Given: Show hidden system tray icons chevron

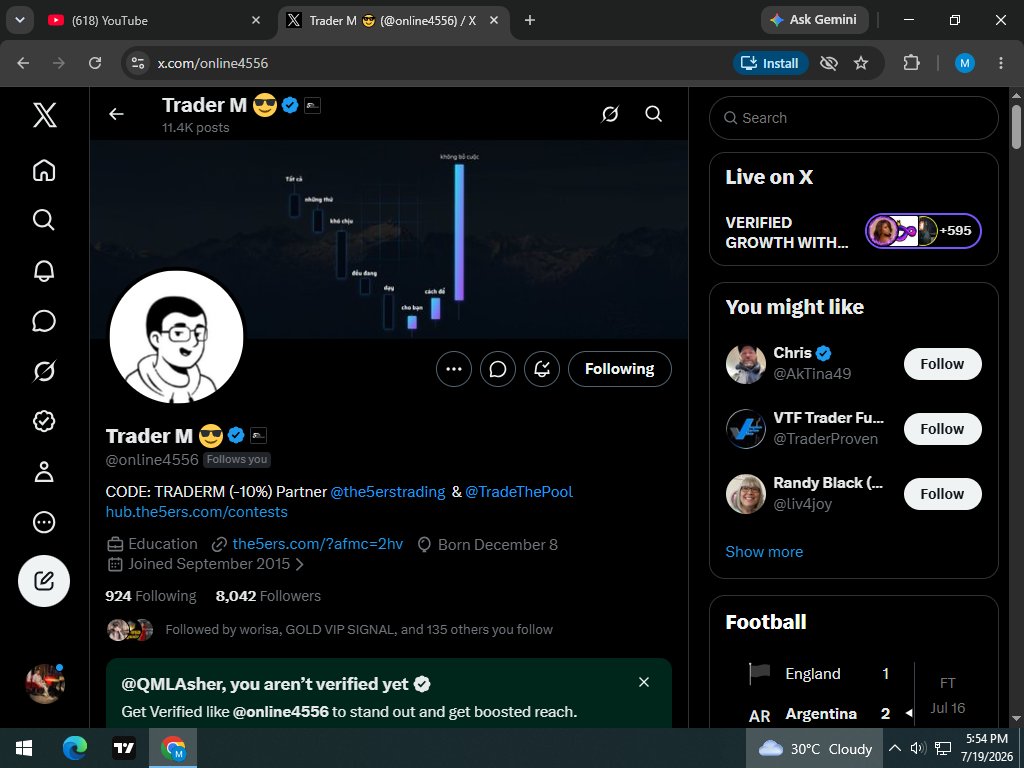Looking at the screenshot, I should [895, 748].
